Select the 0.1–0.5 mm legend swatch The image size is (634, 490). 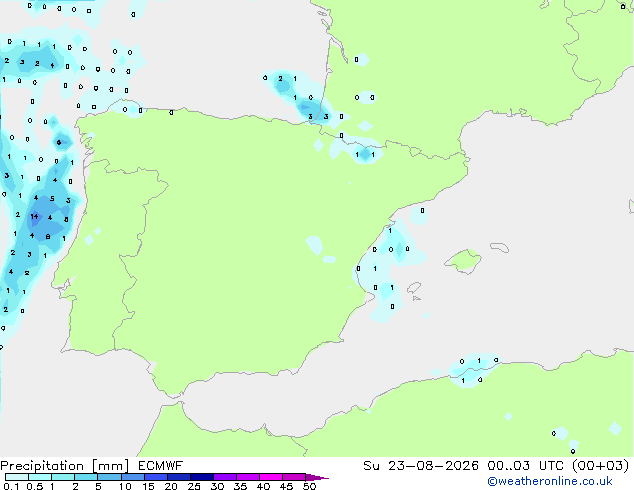pos(17,477)
